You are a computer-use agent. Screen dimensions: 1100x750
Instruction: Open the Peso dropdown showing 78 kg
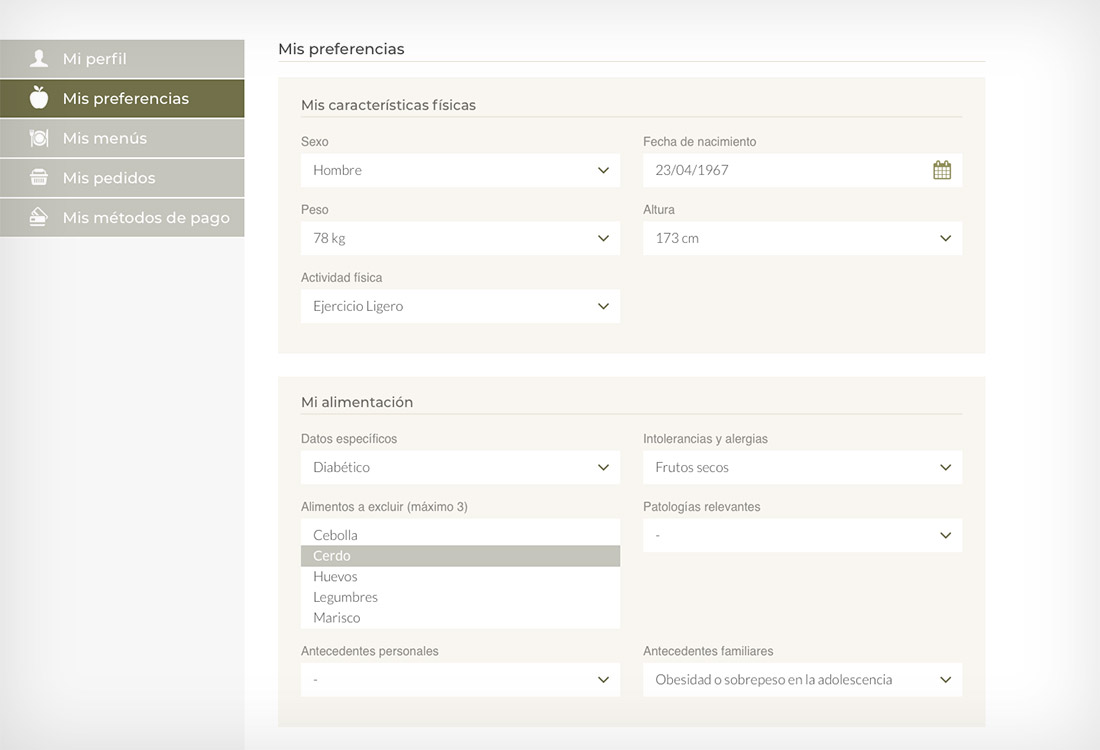click(x=460, y=238)
